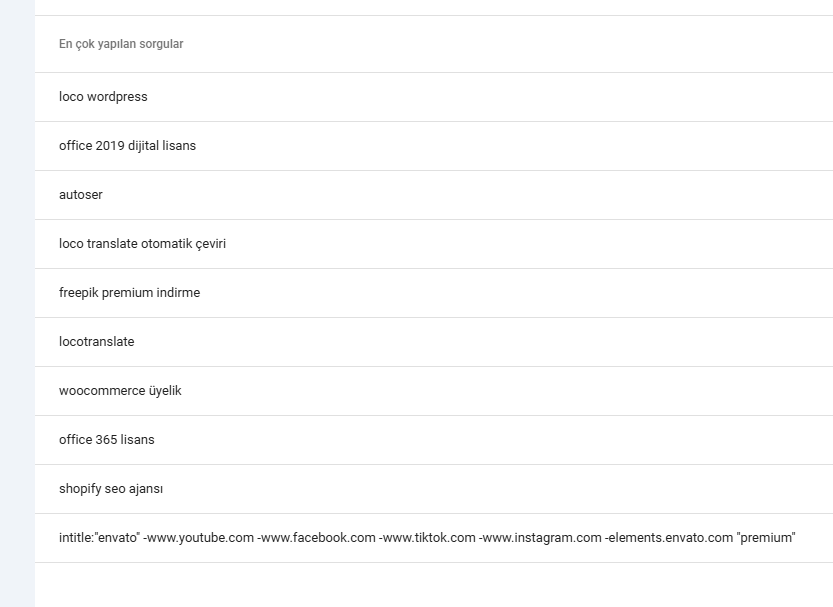This screenshot has height=607, width=833.
Task: Click '-www.facebook.com' in the envato query
Action: pyautogui.click(x=317, y=538)
